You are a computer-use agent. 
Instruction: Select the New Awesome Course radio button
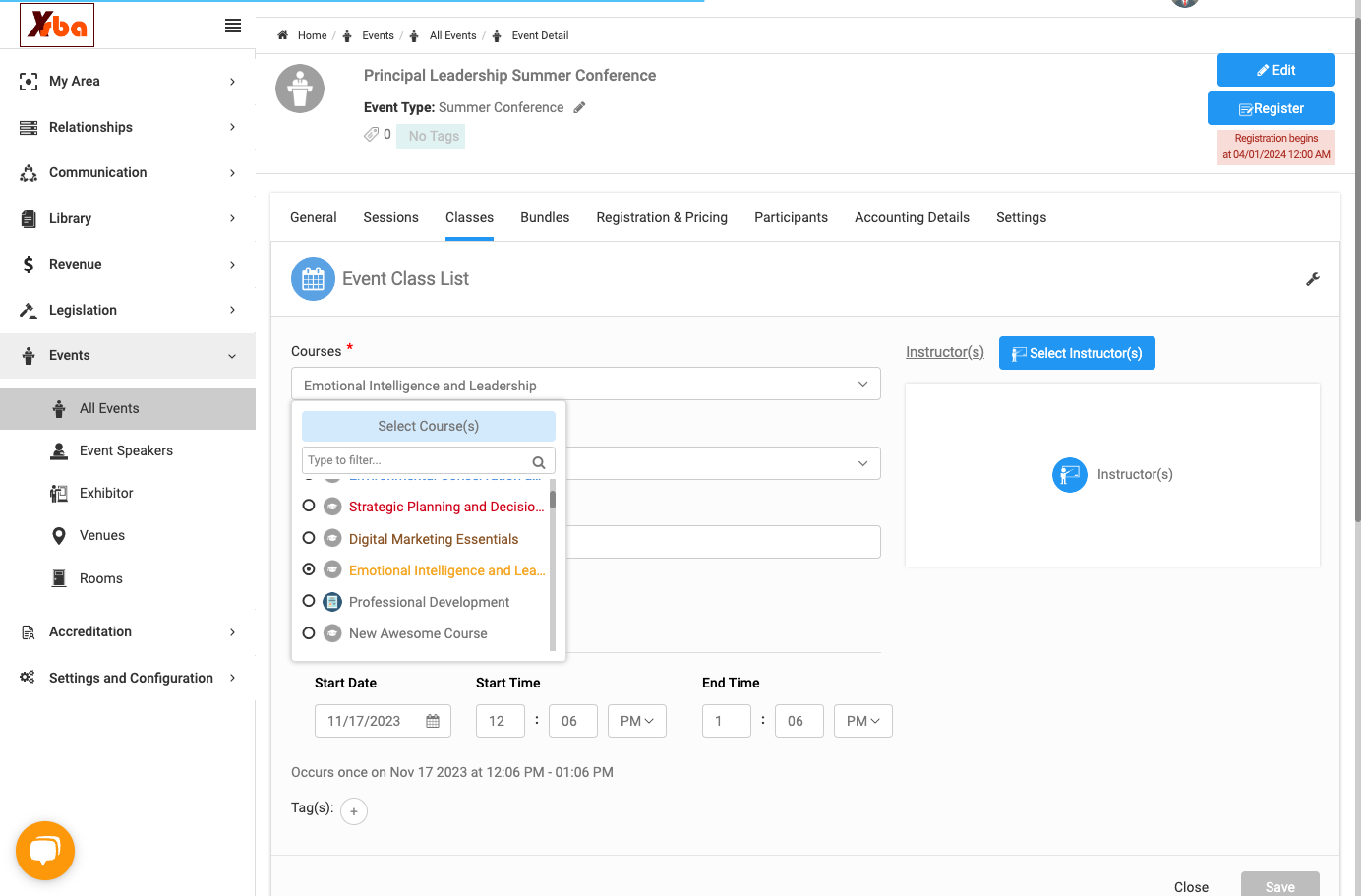[x=309, y=633]
